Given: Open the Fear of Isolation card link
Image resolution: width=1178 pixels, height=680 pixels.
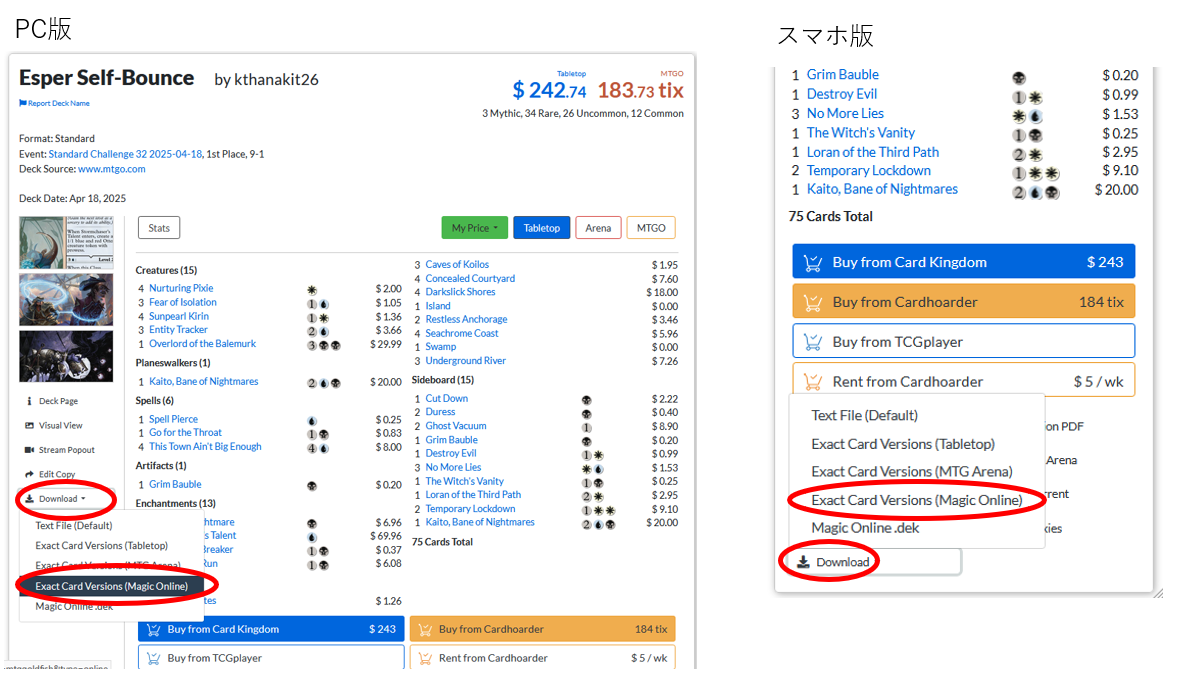Looking at the screenshot, I should [183, 302].
